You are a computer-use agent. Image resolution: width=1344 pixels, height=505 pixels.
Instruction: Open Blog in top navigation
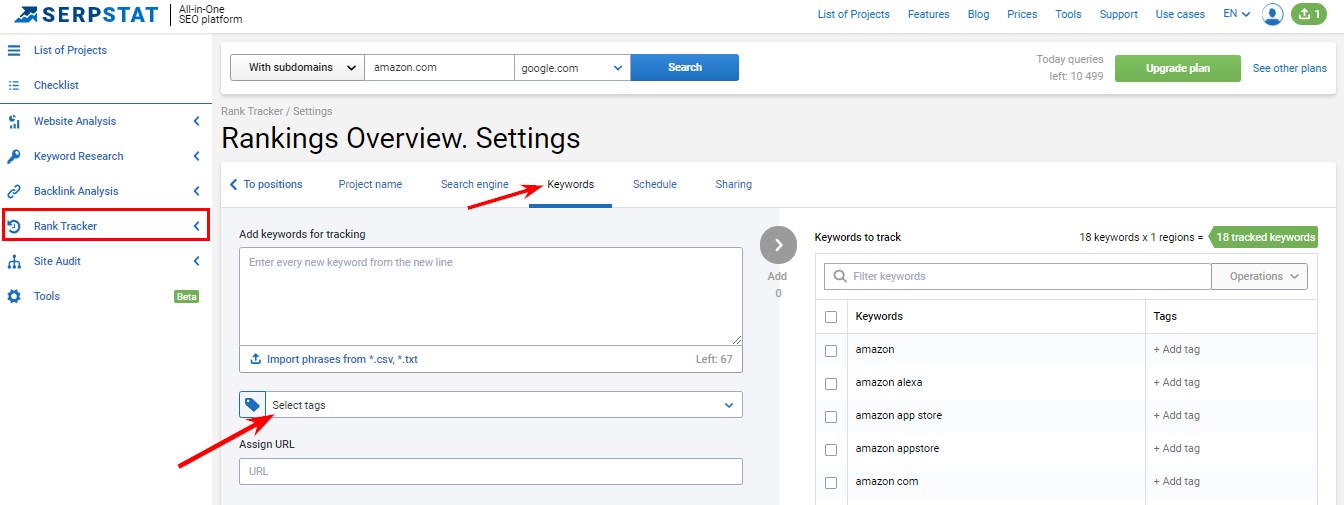click(x=979, y=14)
